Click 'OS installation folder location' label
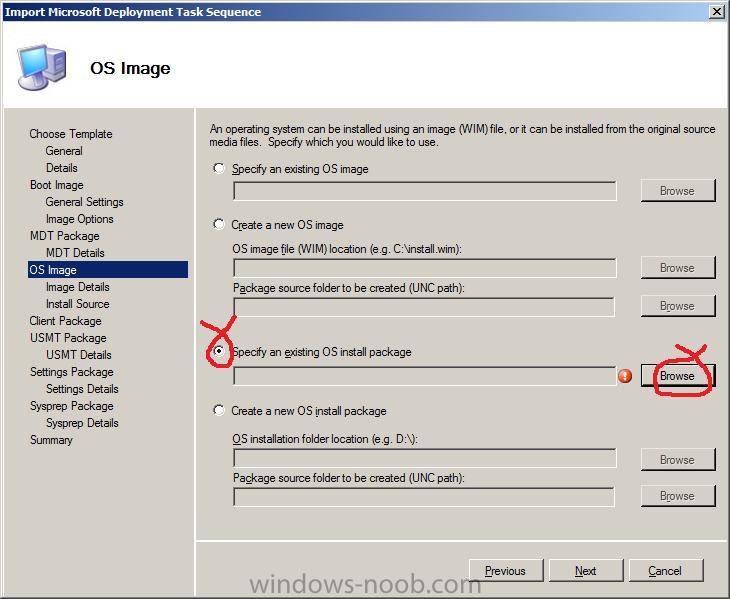Image resolution: width=730 pixels, height=599 pixels. coord(325,439)
